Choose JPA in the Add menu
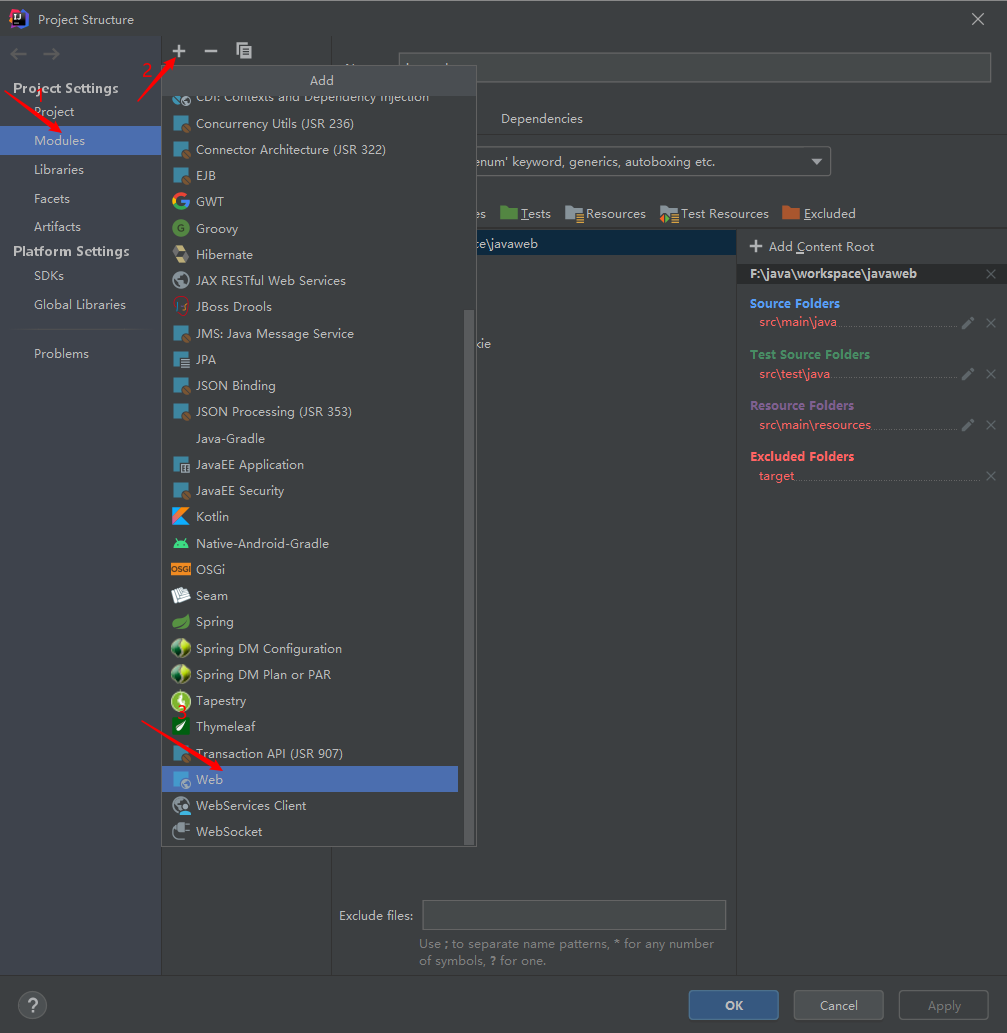The height and width of the screenshot is (1033, 1007). click(310, 359)
